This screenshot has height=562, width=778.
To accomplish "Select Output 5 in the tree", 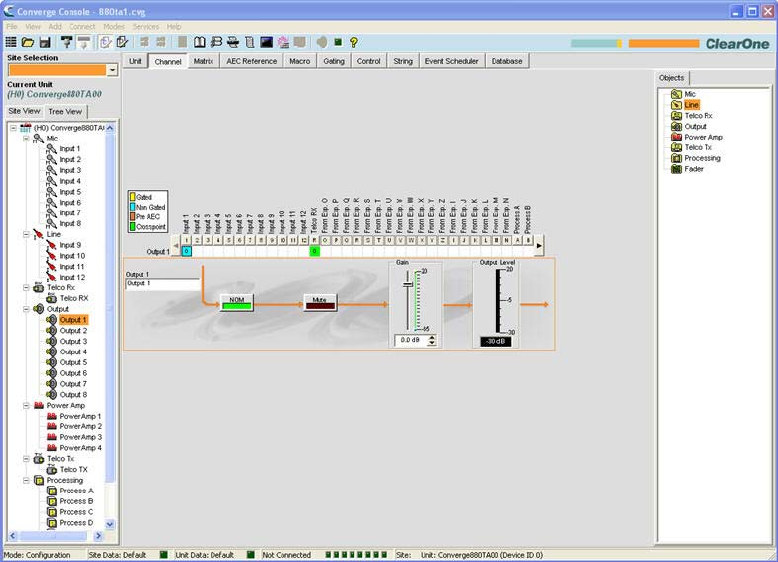I will click(73, 362).
